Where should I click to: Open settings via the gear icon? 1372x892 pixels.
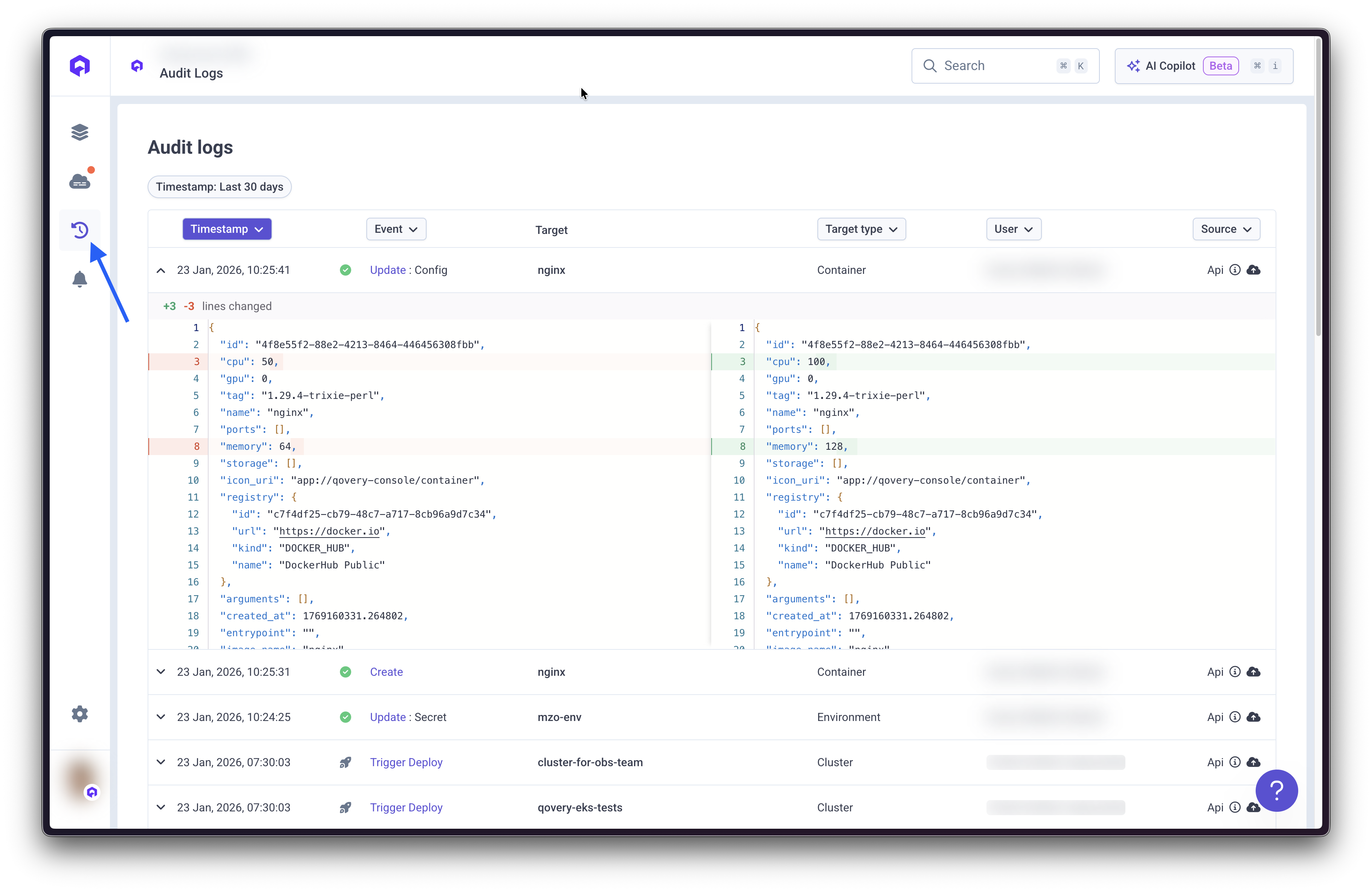coord(79,714)
